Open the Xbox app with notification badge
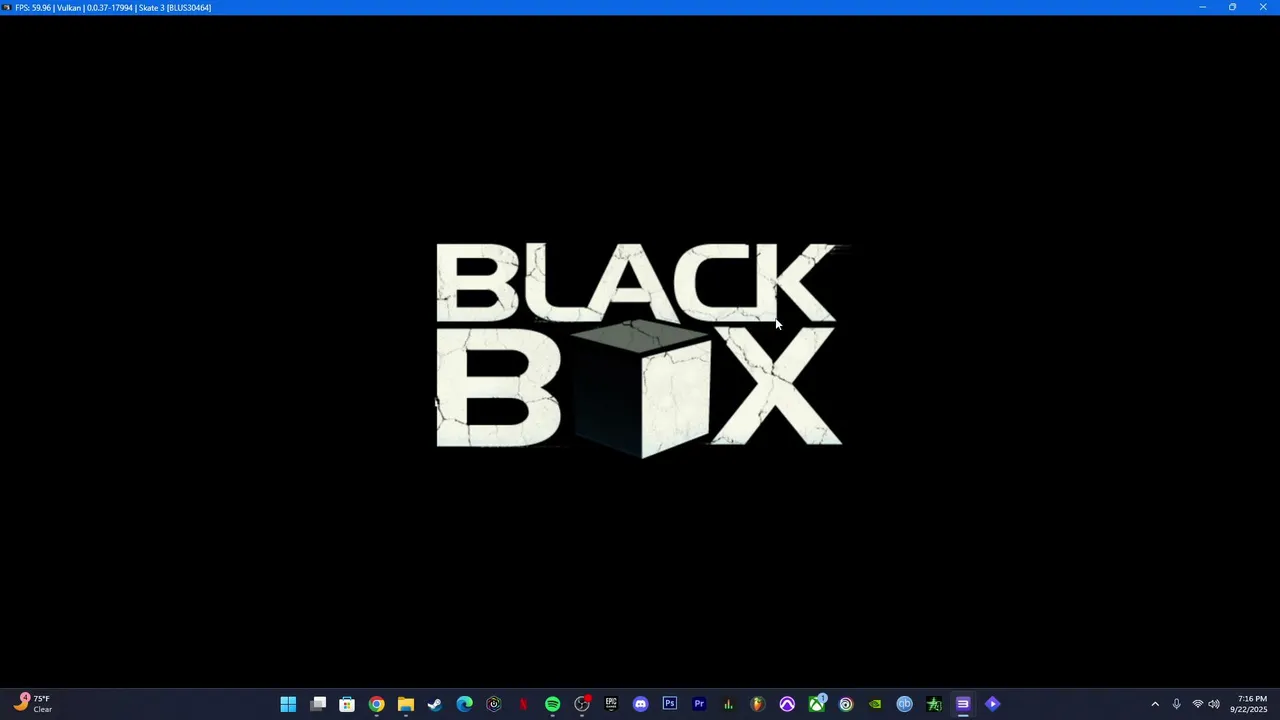This screenshot has width=1280, height=720. coord(817,704)
